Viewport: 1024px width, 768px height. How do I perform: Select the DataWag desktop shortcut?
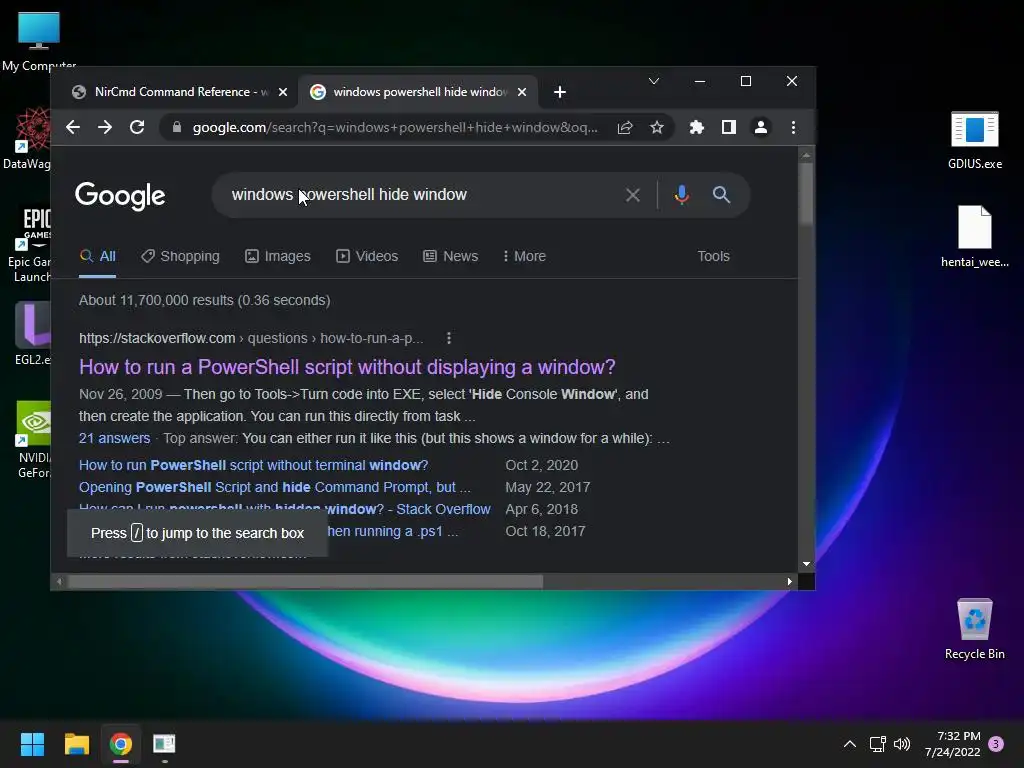coord(27,138)
